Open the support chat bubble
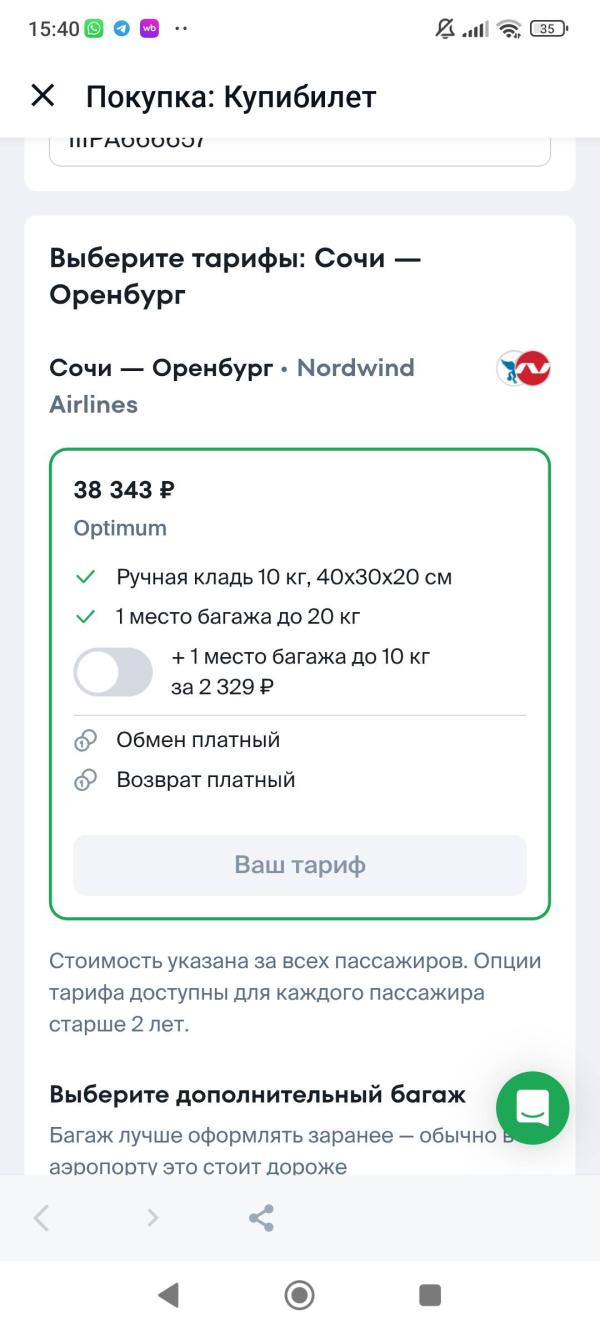The image size is (600, 1332). click(x=532, y=1107)
